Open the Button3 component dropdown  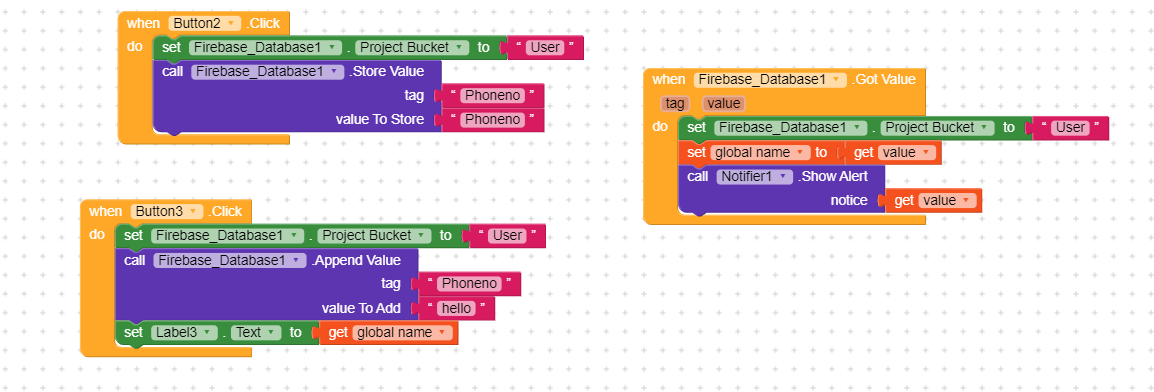[x=167, y=212]
